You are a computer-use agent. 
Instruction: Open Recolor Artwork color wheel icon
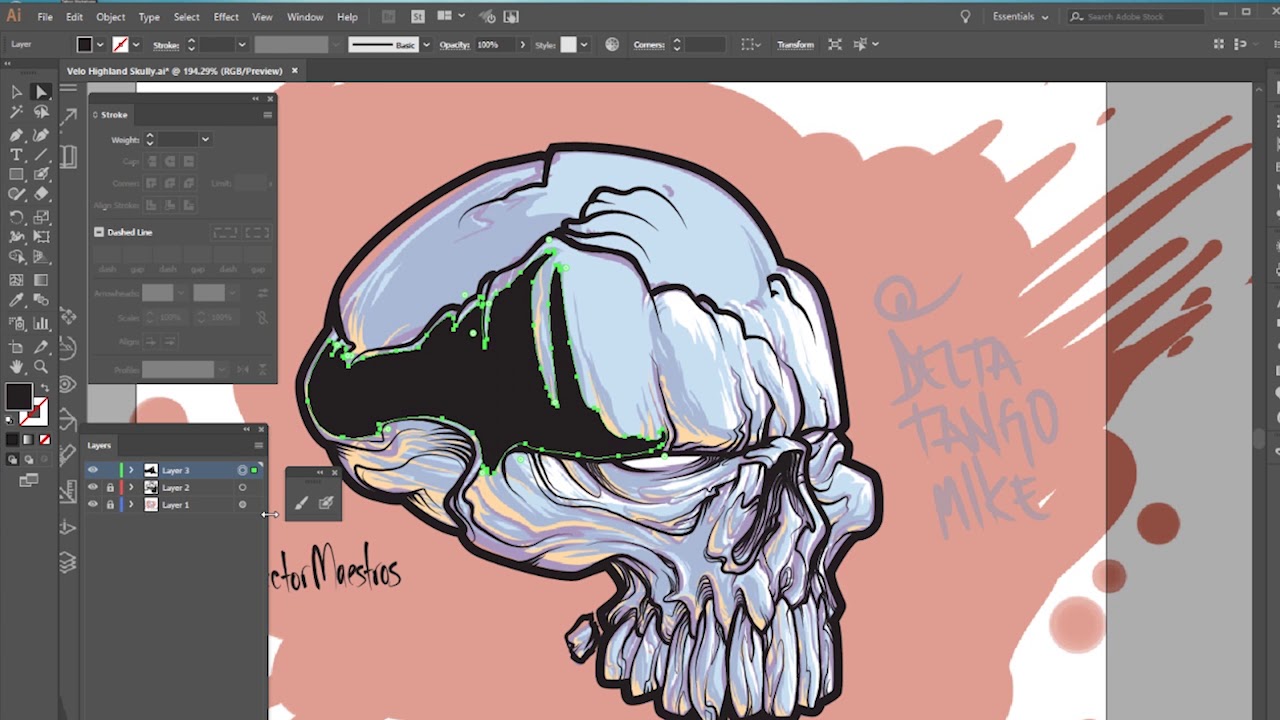pyautogui.click(x=612, y=45)
